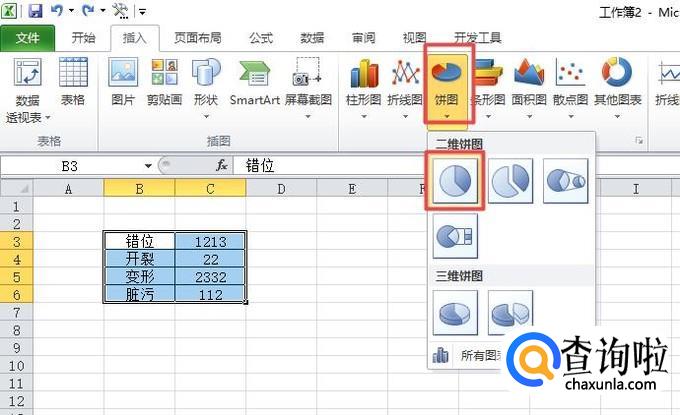Click cell with value 2332
The width and height of the screenshot is (680, 415).
coord(210,277)
